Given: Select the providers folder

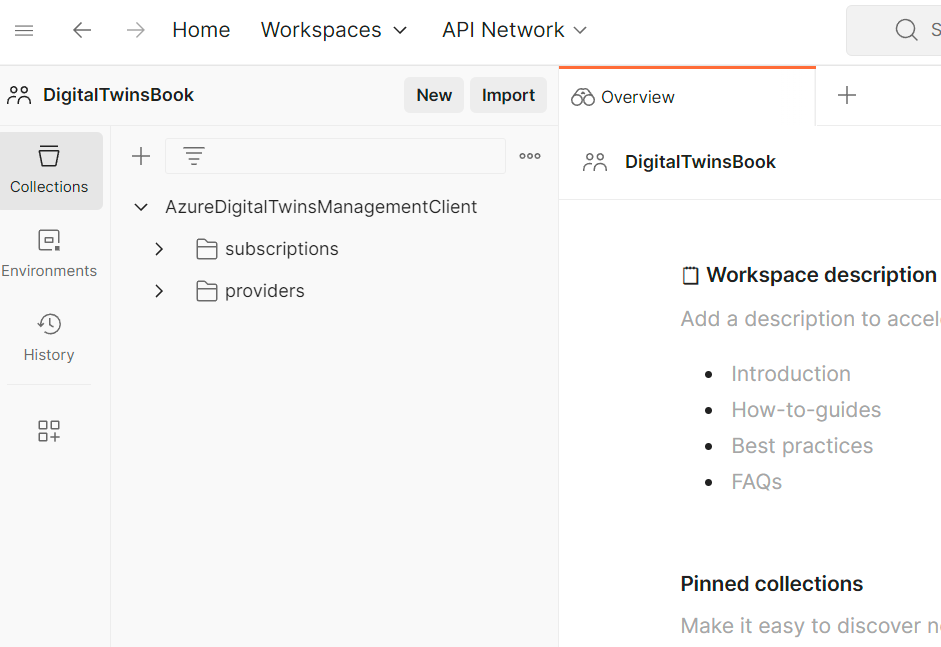Looking at the screenshot, I should (265, 290).
